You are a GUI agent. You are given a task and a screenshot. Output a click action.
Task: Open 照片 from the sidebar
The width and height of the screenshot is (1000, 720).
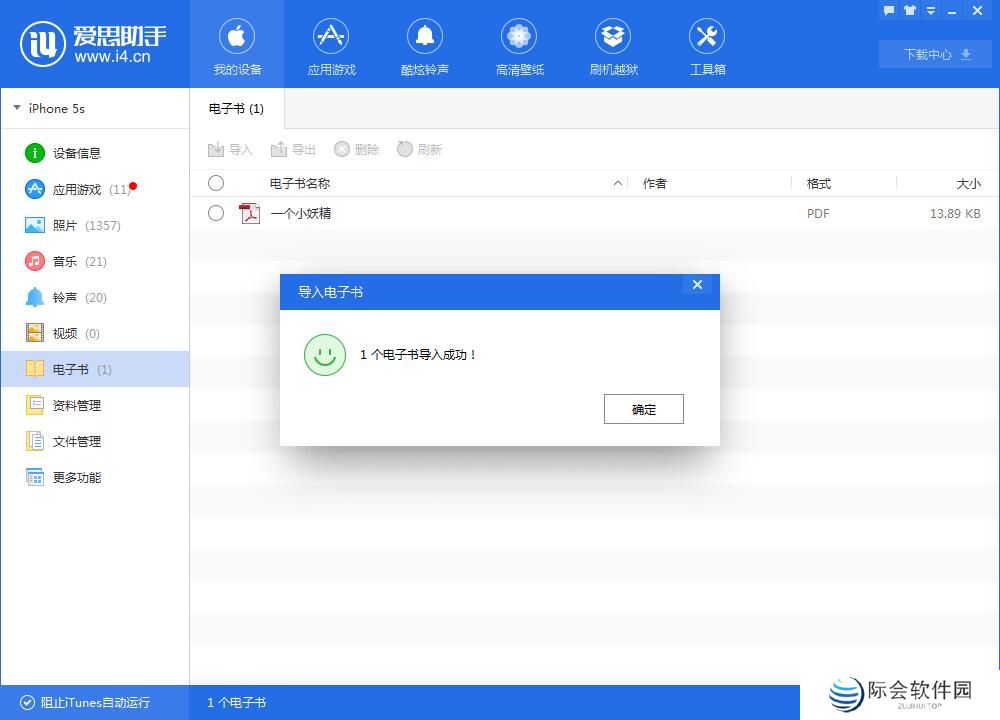coord(64,225)
